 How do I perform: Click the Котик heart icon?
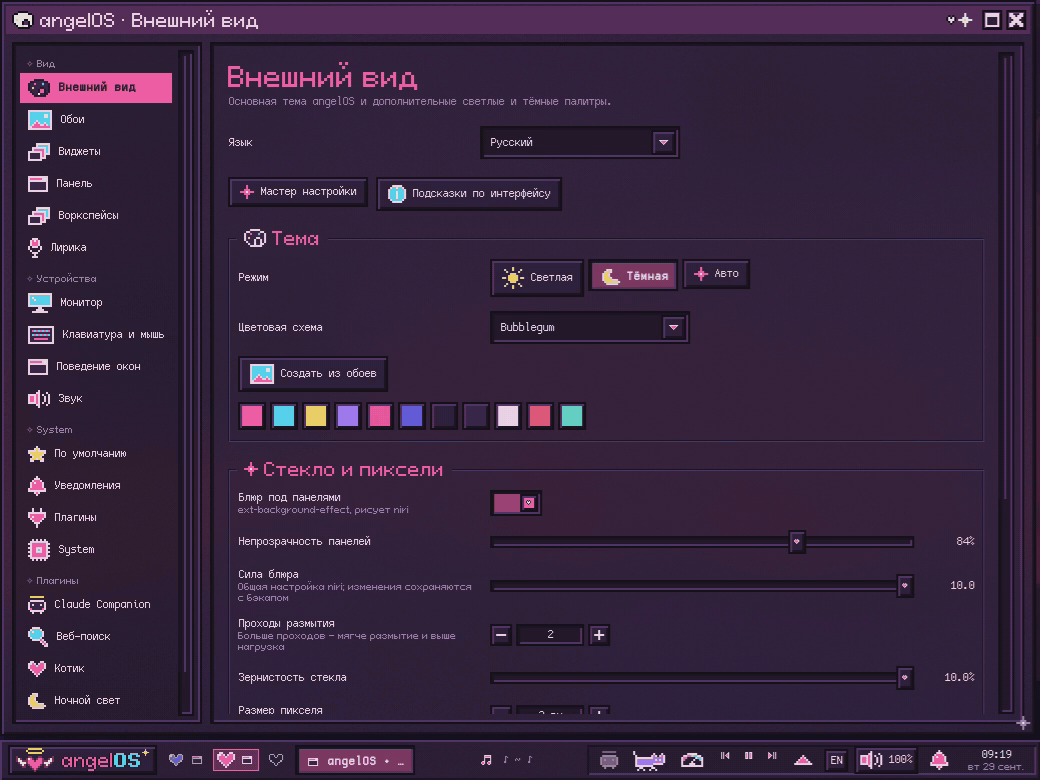tap(37, 668)
